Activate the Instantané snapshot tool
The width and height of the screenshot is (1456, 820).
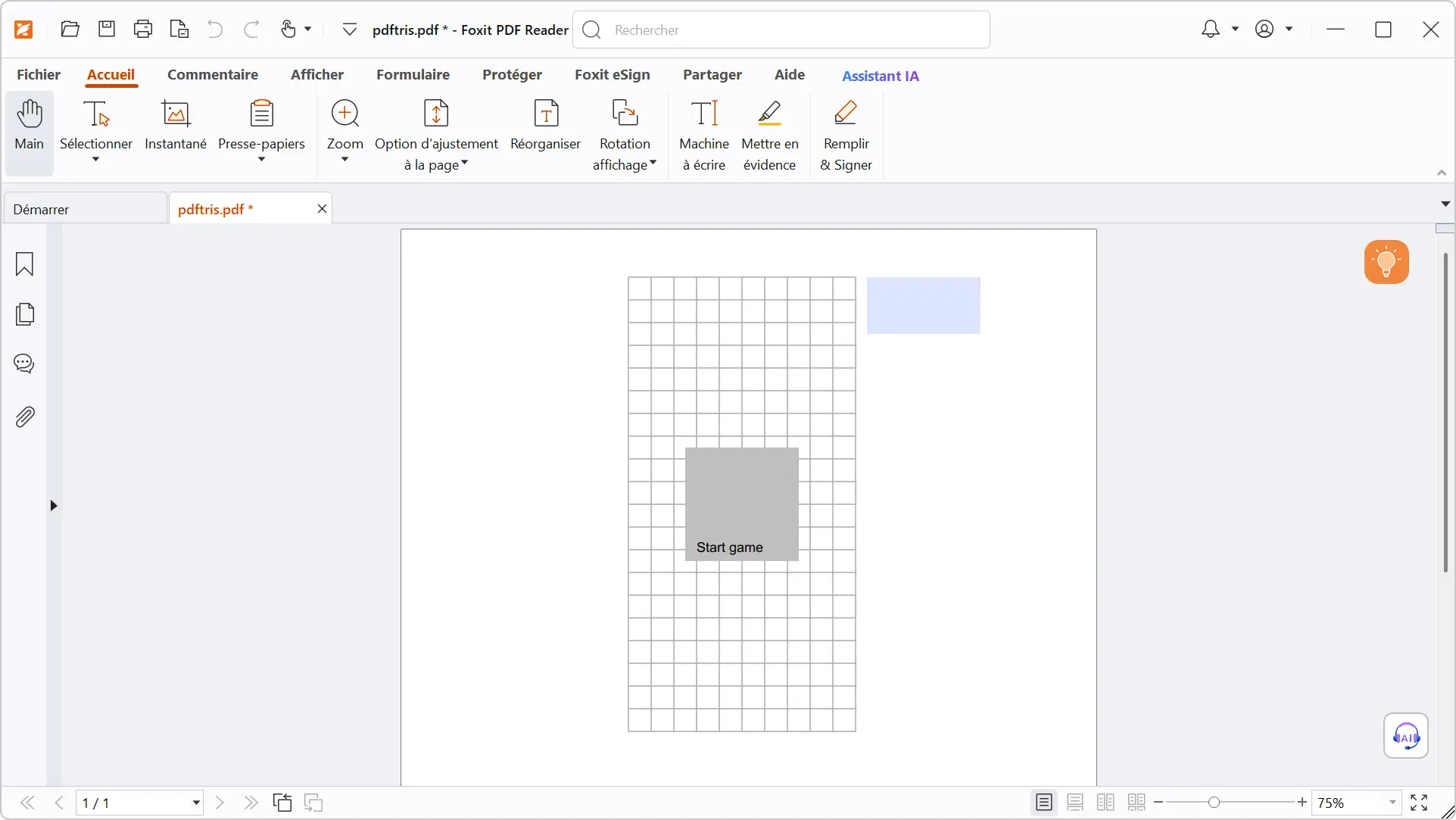(176, 125)
